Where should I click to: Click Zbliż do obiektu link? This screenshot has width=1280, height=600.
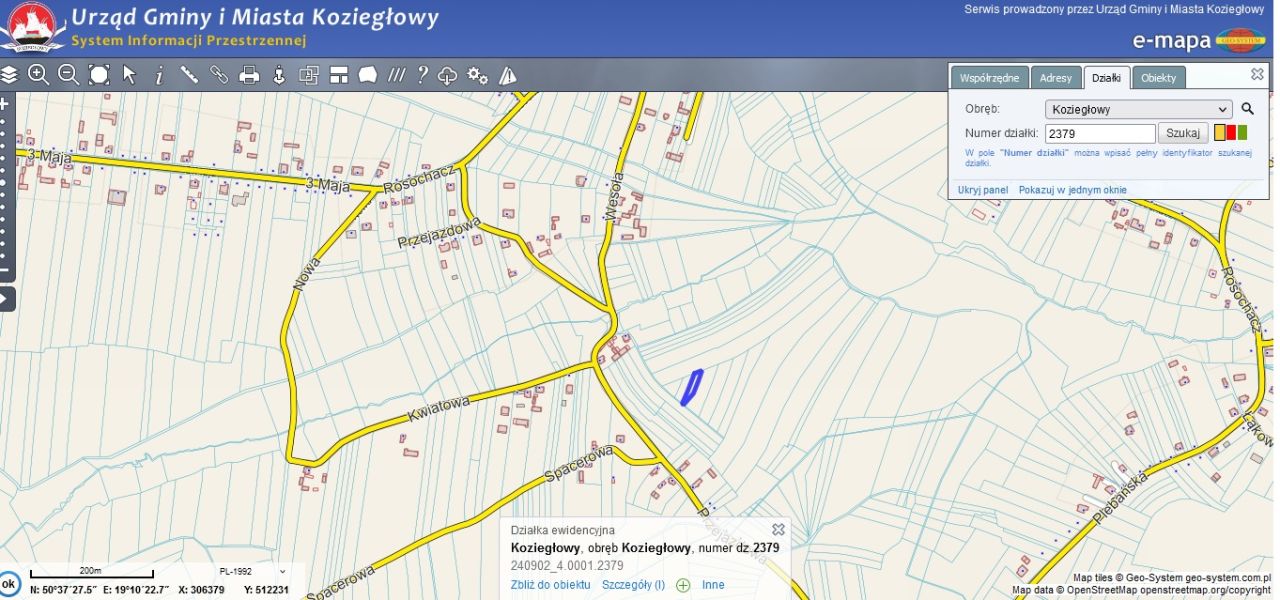coord(550,585)
